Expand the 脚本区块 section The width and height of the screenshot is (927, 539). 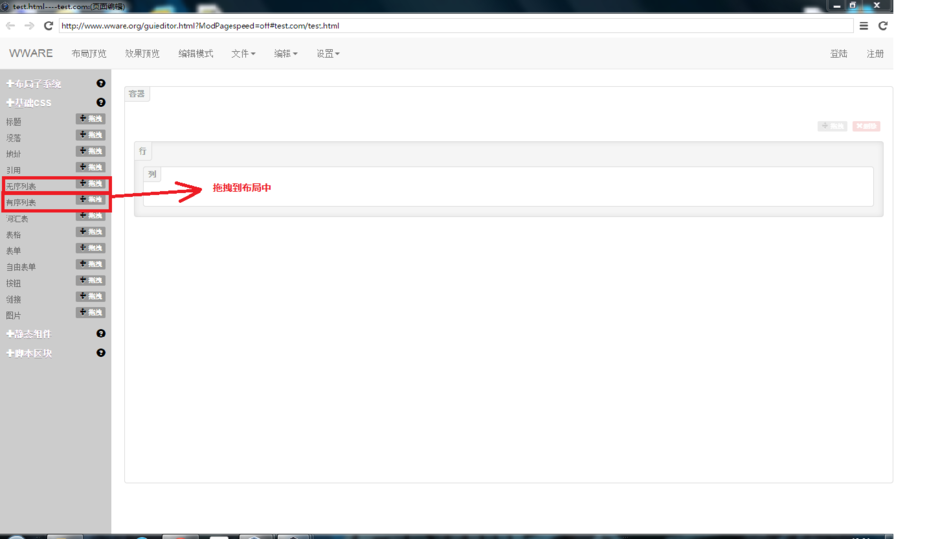pos(29,353)
